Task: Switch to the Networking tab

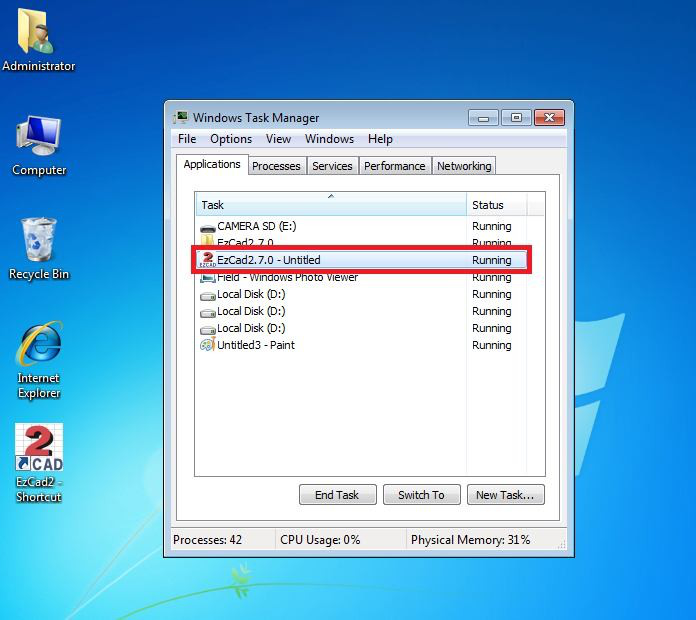Action: pyautogui.click(x=464, y=166)
